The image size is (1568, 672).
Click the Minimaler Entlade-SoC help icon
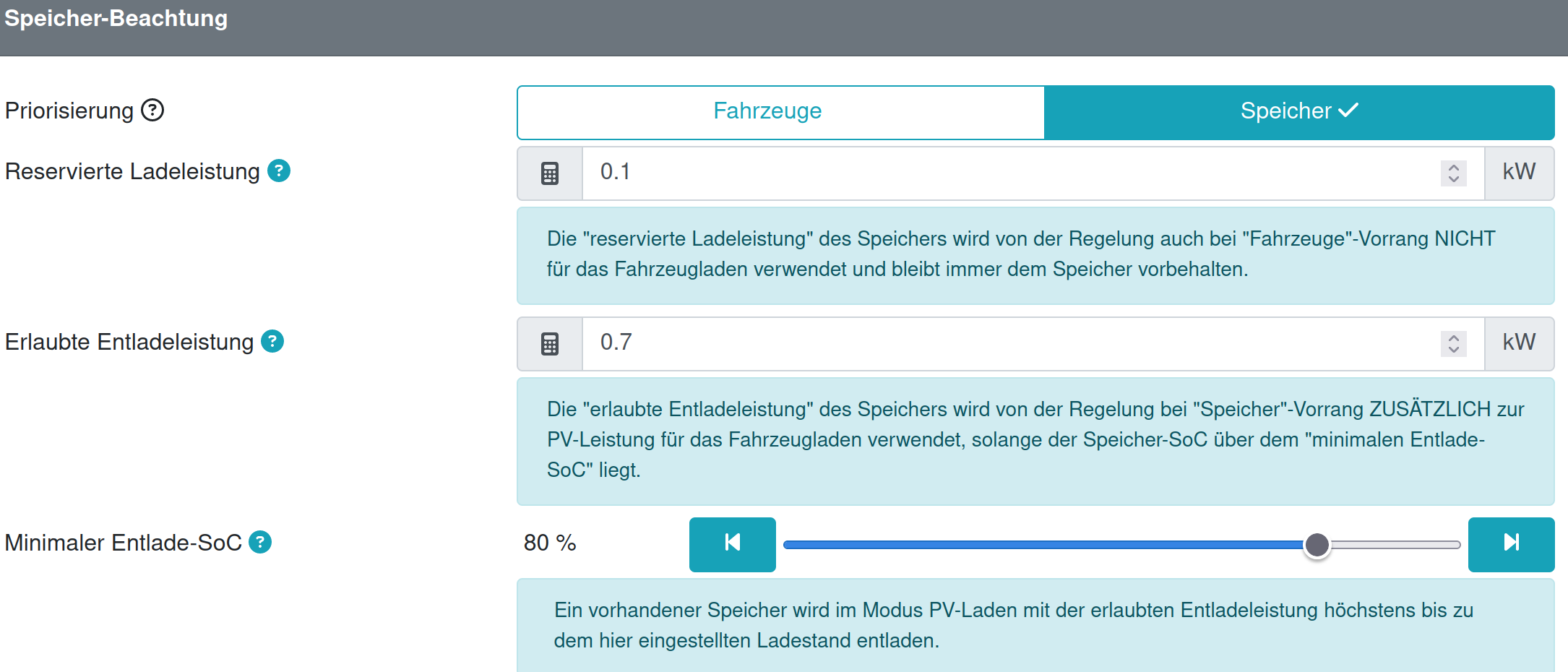coord(260,542)
